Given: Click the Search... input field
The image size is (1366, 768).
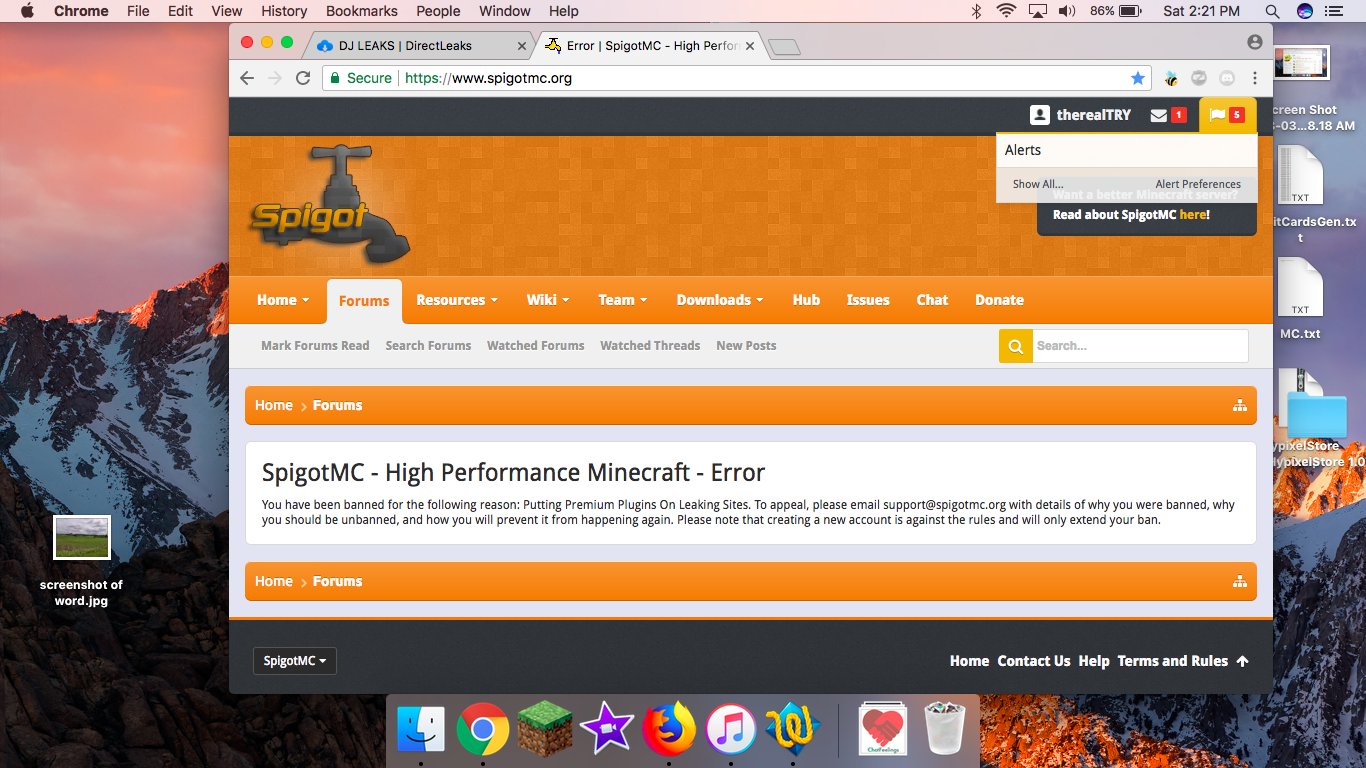Looking at the screenshot, I should [x=1140, y=346].
